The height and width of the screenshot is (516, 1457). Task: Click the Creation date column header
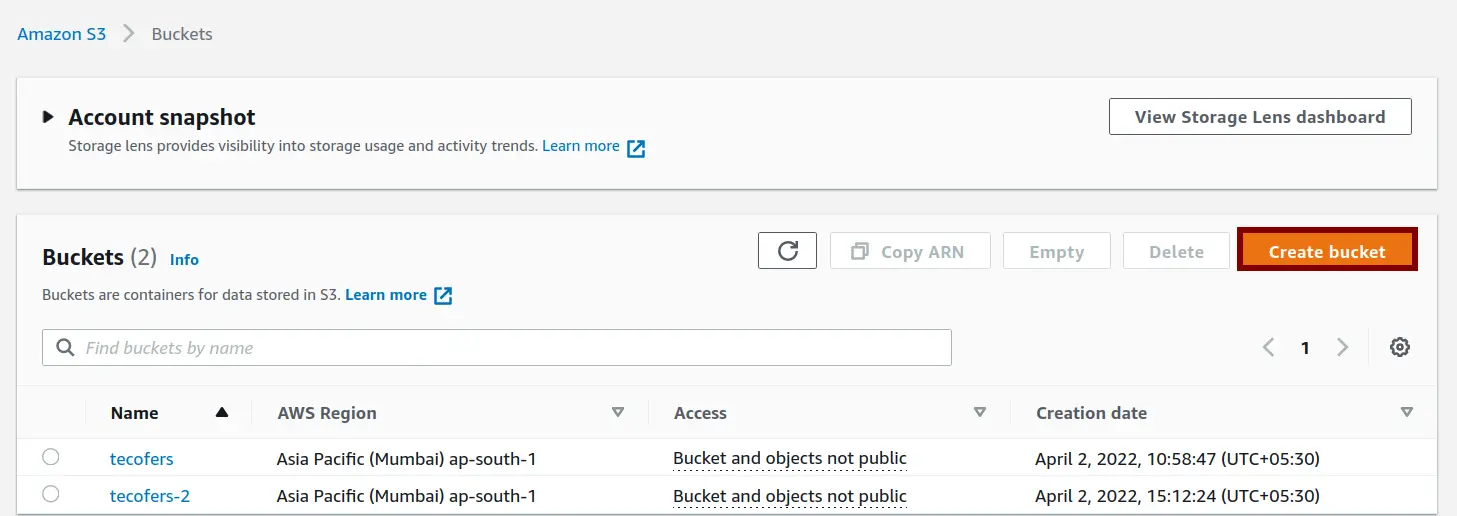[x=1091, y=412]
